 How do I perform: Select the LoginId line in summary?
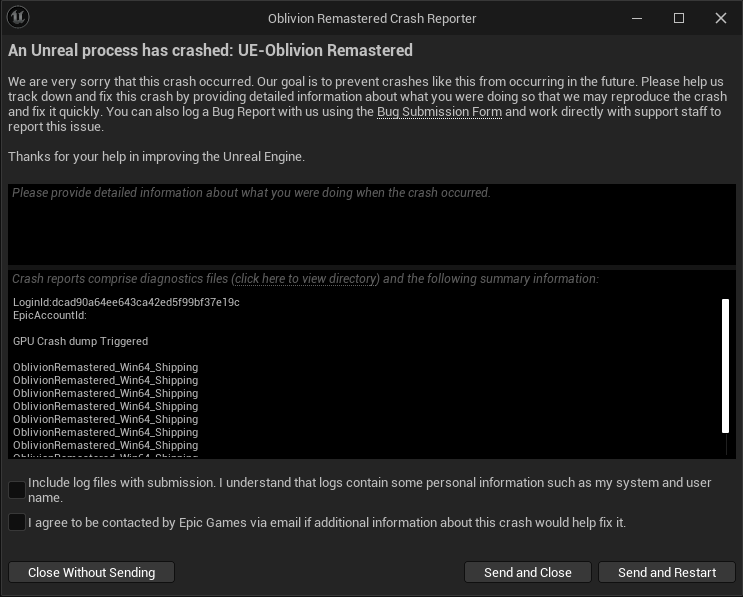pos(126,302)
